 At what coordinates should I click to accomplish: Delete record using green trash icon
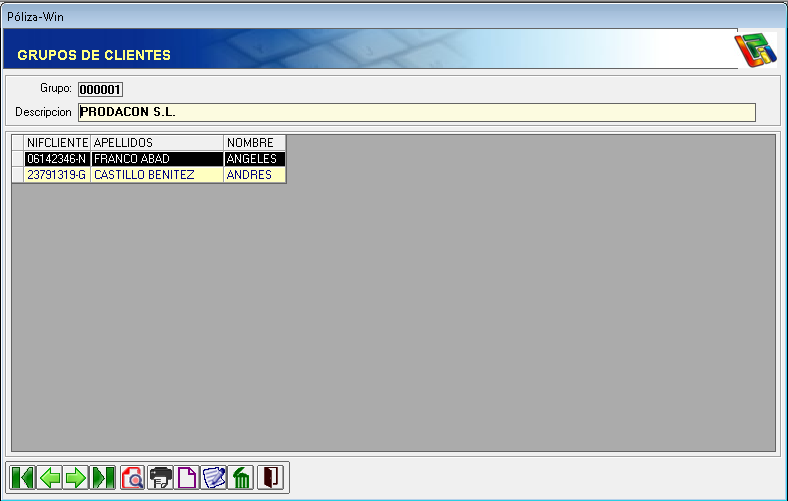[x=241, y=477]
